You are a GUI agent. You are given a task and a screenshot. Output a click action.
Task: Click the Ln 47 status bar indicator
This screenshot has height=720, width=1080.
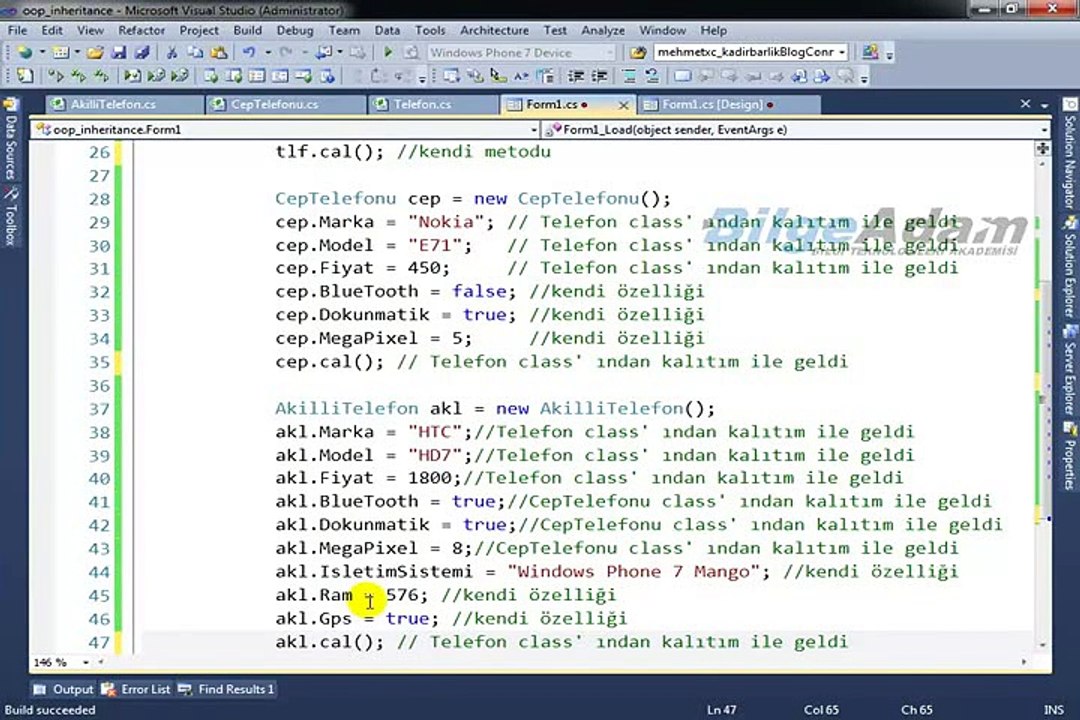coord(721,710)
